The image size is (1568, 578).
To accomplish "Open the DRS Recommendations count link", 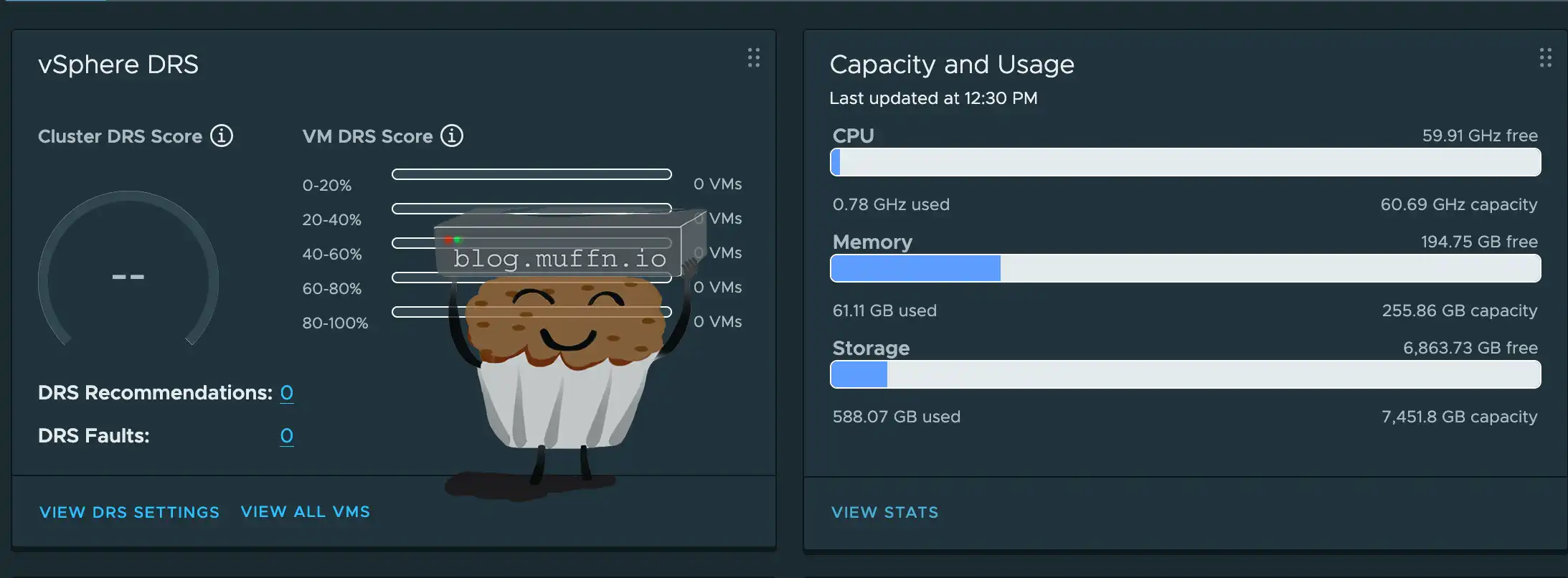I will click(x=286, y=393).
